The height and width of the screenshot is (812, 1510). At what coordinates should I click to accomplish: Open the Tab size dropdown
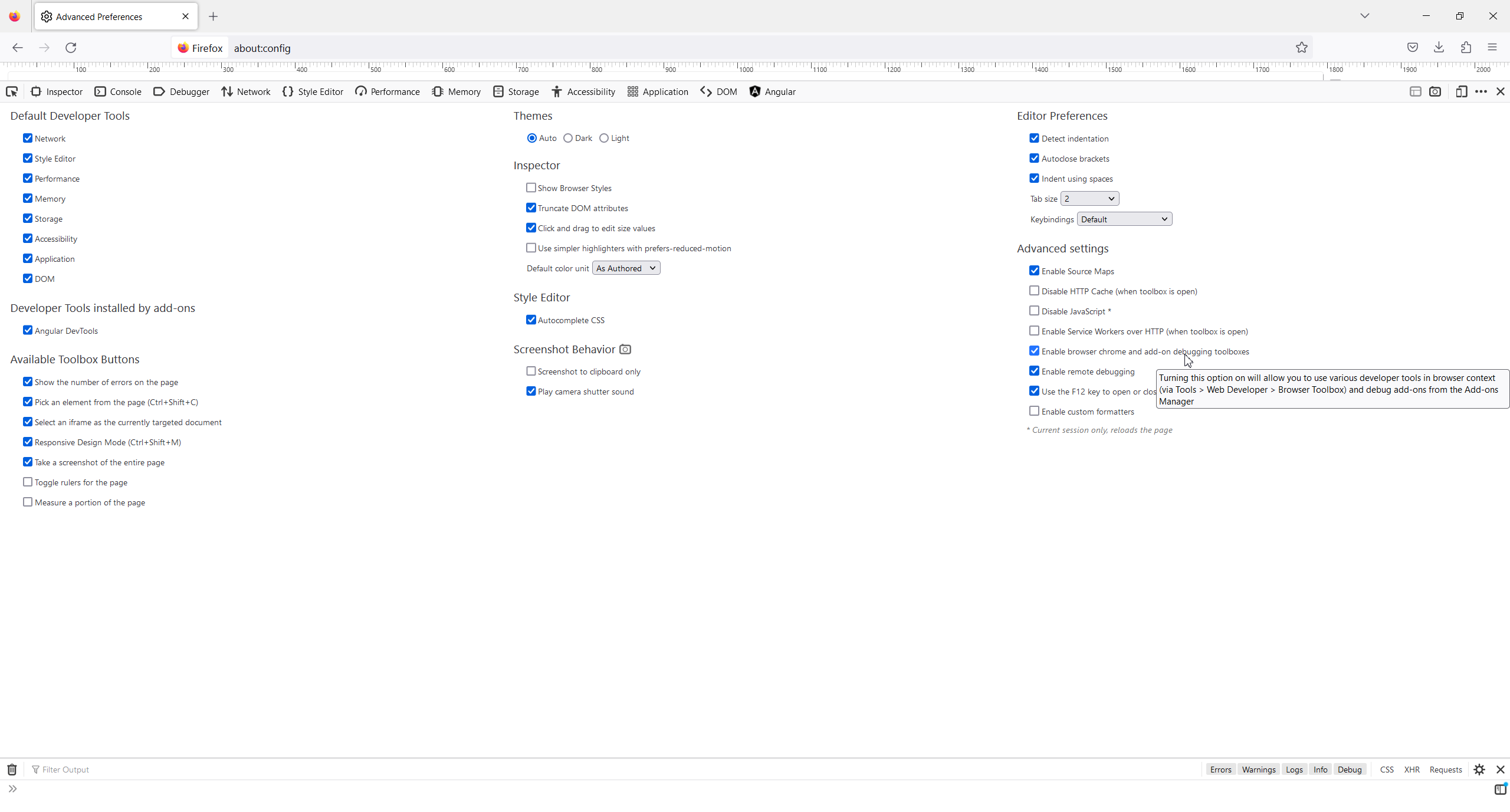pyautogui.click(x=1089, y=199)
